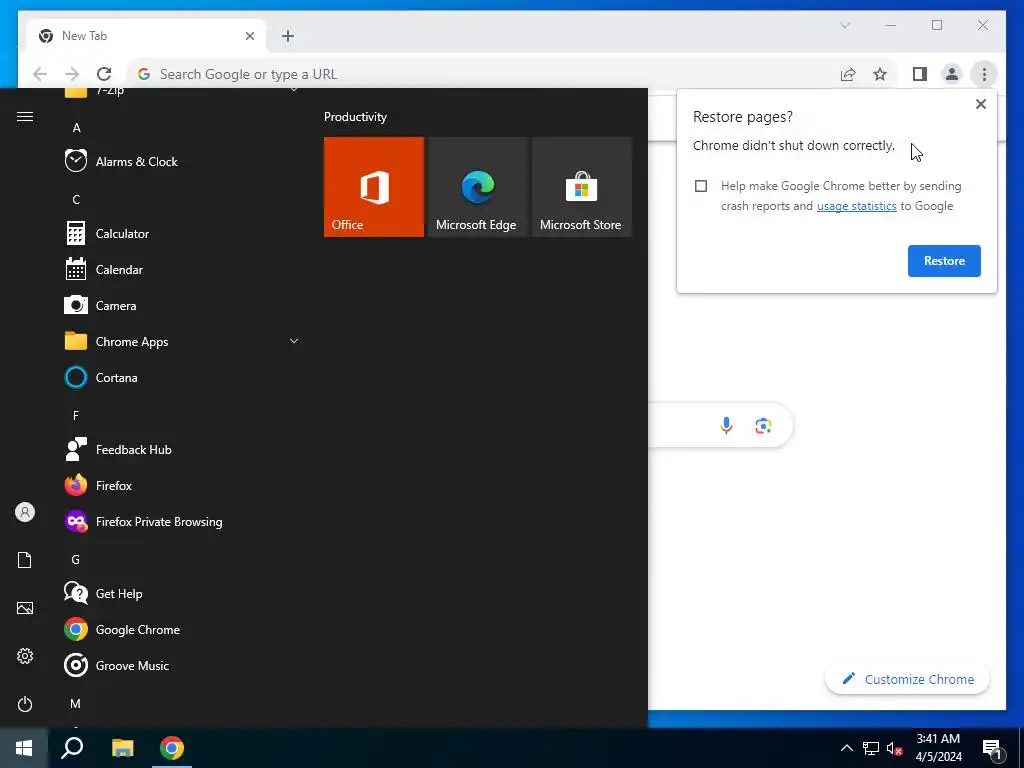Click the Restore button

pyautogui.click(x=944, y=261)
